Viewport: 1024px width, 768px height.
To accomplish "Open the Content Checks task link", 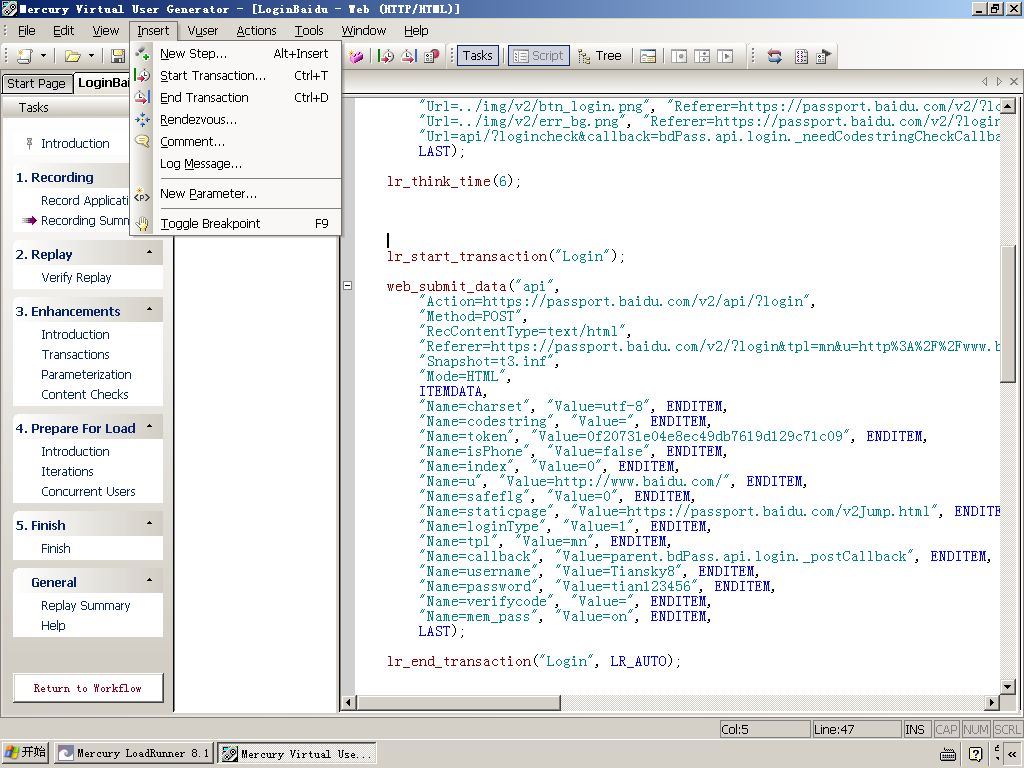I will click(x=85, y=394).
